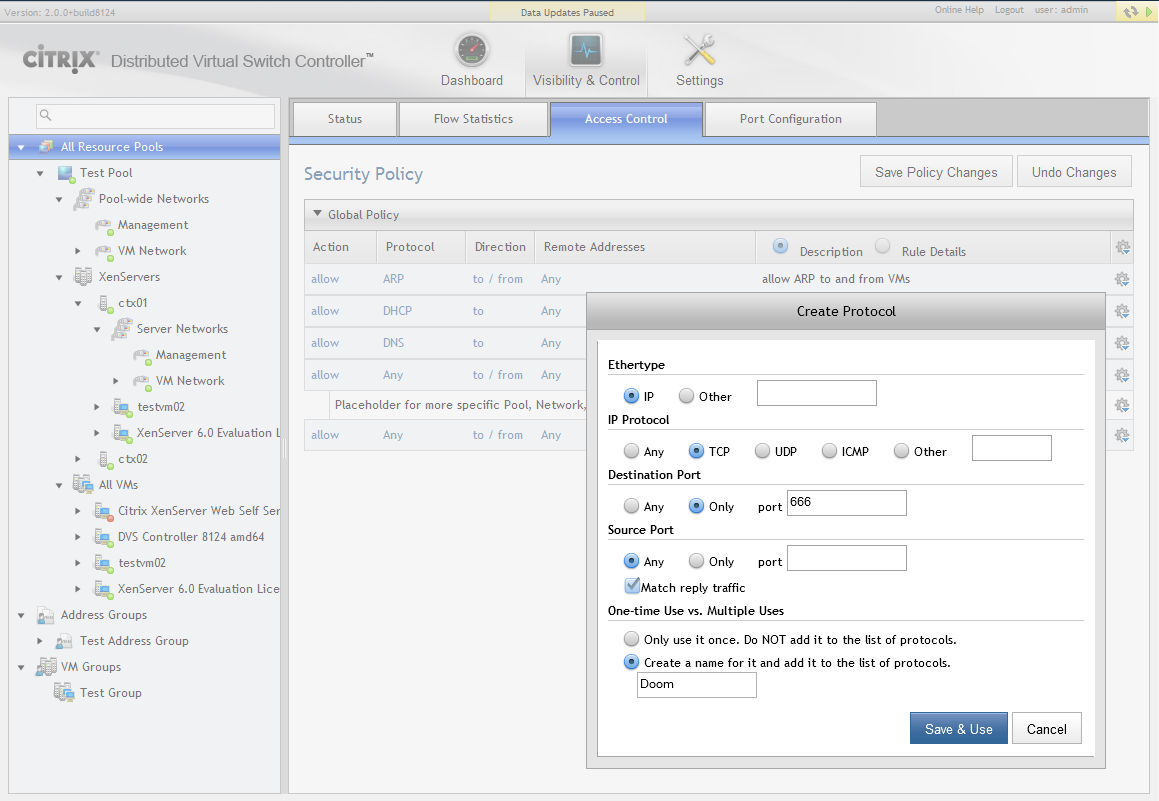Select the testvm02 item under All VMs

click(142, 563)
